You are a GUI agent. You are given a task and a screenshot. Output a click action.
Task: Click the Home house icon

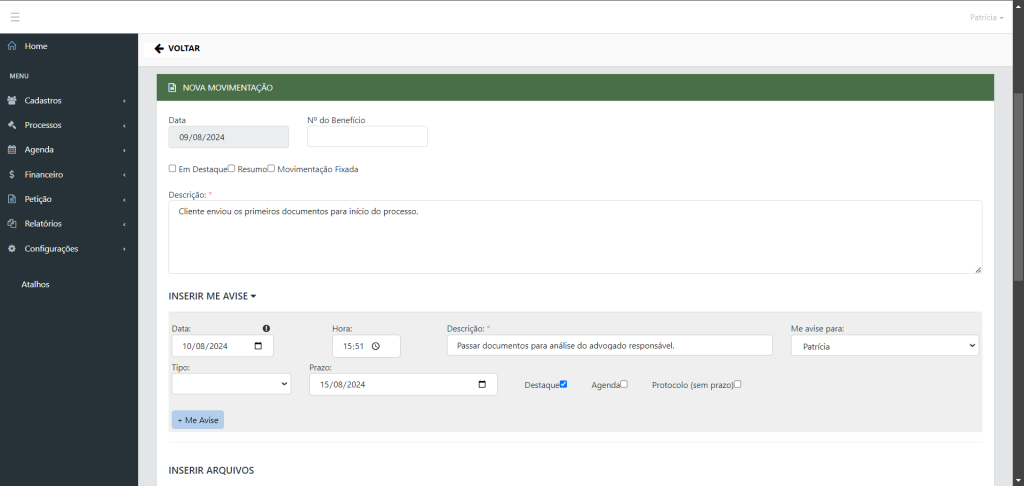click(x=11, y=46)
